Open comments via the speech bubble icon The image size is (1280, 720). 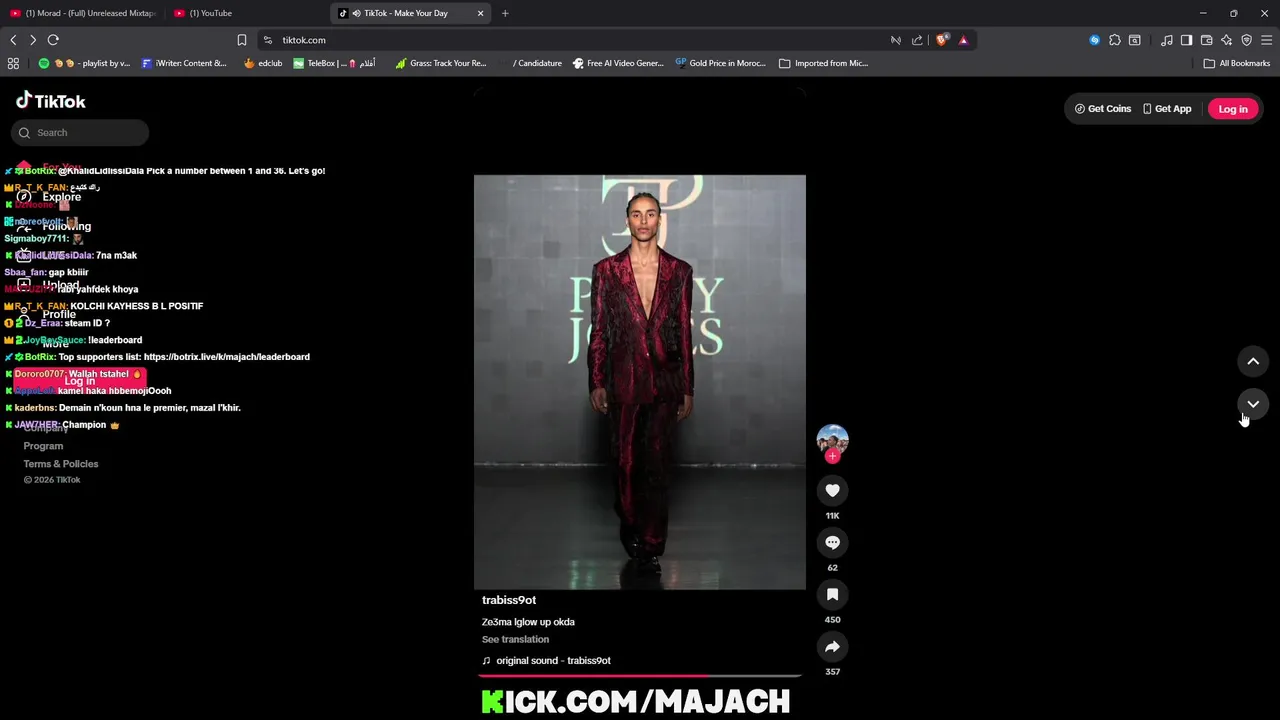coord(832,542)
